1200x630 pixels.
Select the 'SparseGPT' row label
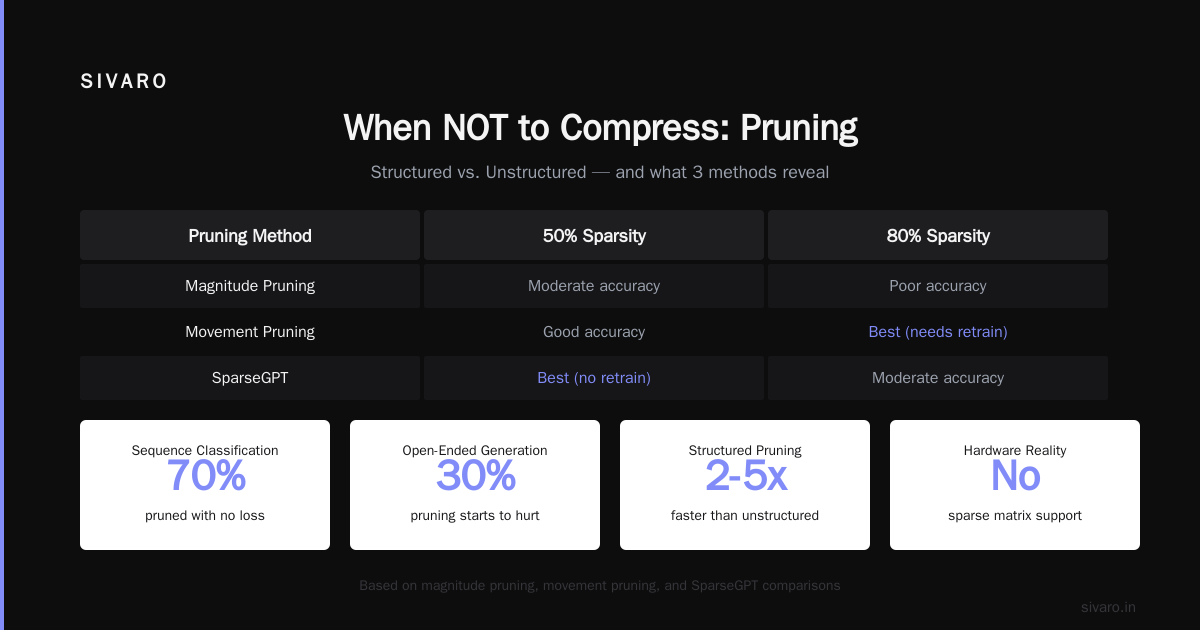(x=250, y=378)
